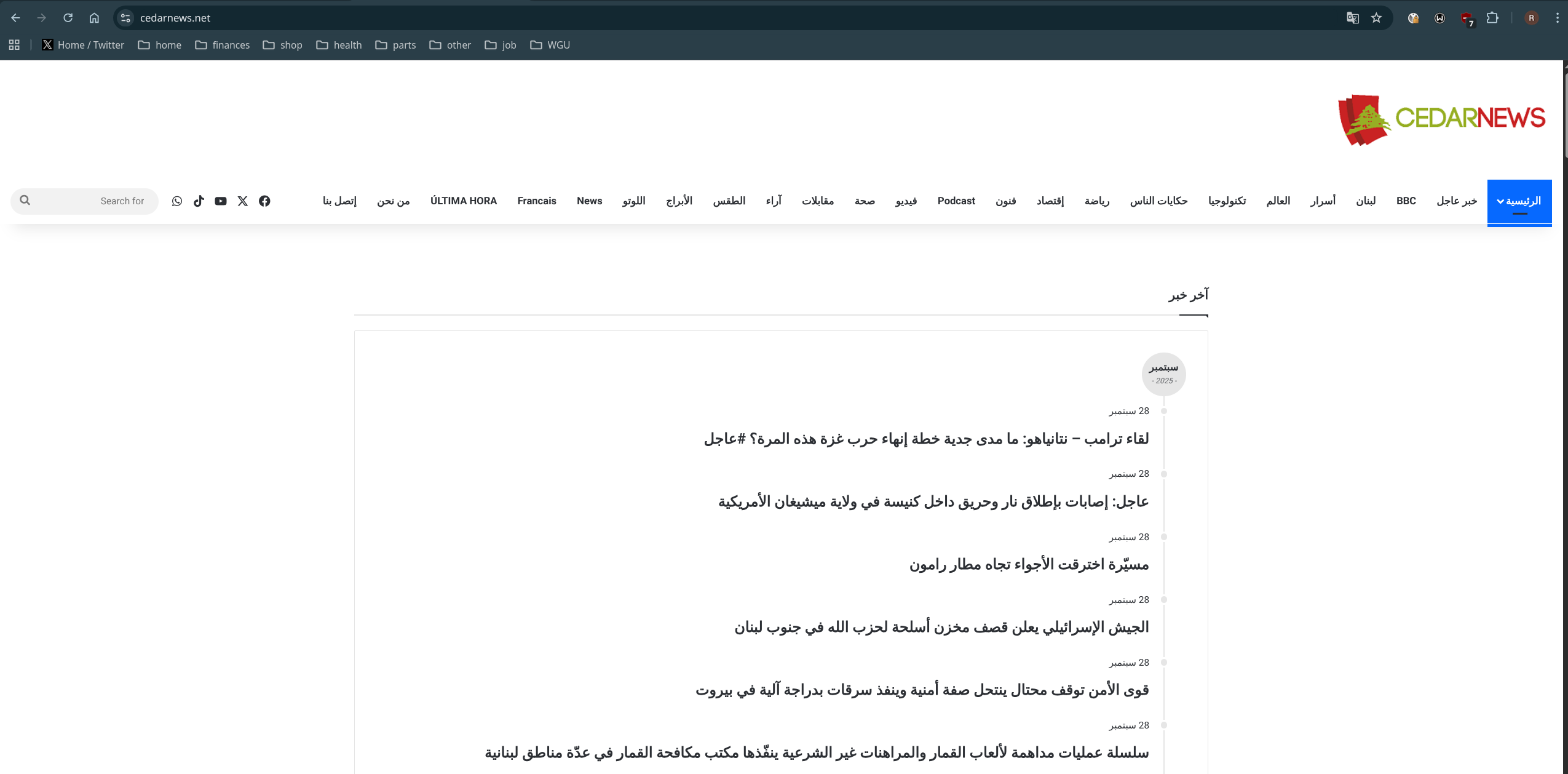The width and height of the screenshot is (1568, 774).
Task: Bookmark page with the star icon
Action: coord(1376,18)
